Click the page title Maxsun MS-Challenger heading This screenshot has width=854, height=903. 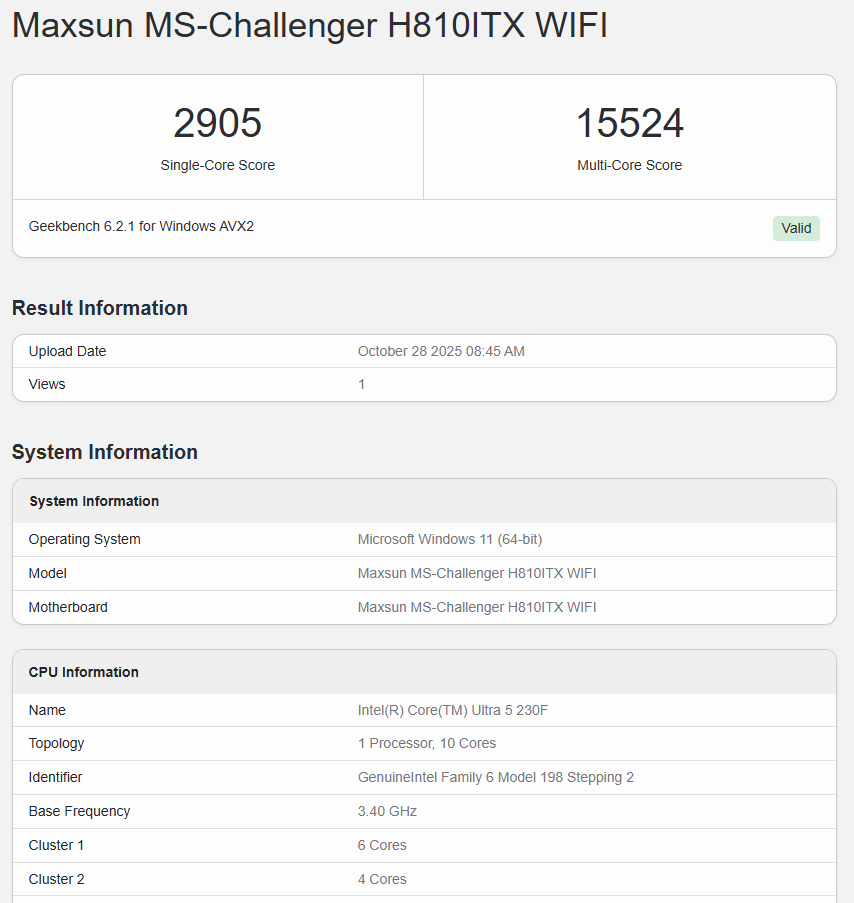click(x=310, y=26)
